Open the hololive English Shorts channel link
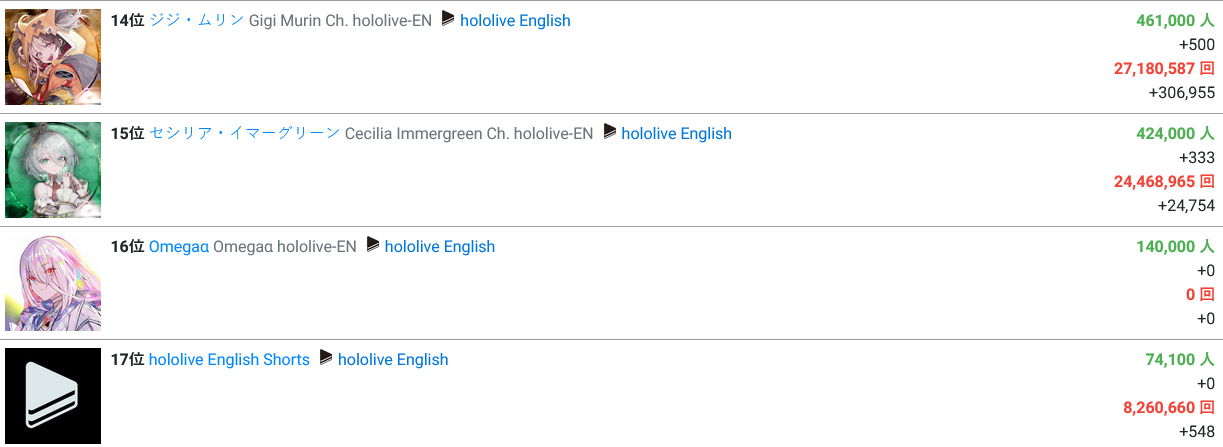Viewport: 1223px width, 447px height. click(x=229, y=359)
